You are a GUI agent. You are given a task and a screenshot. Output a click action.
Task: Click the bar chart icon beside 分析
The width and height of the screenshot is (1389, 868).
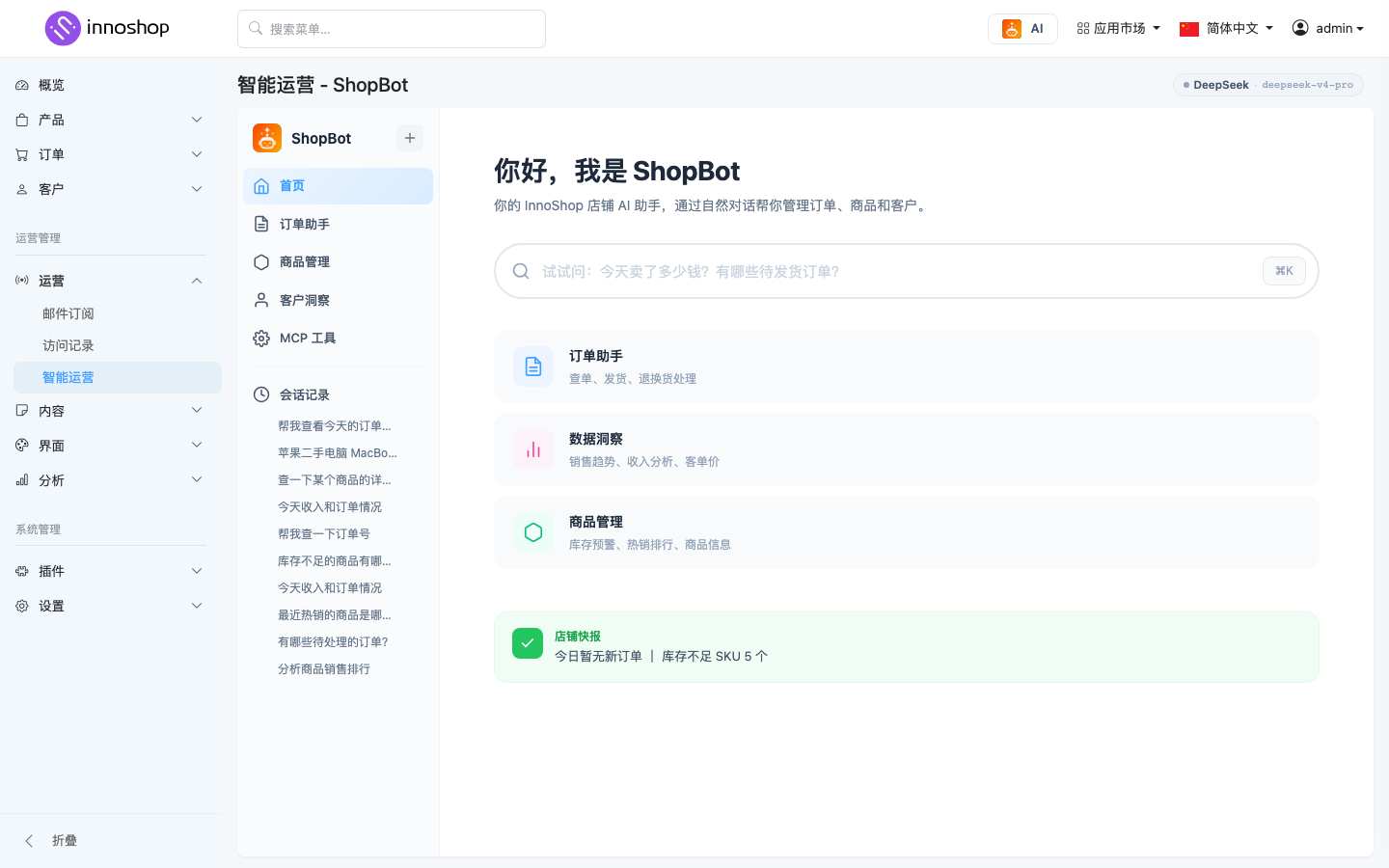pos(22,480)
